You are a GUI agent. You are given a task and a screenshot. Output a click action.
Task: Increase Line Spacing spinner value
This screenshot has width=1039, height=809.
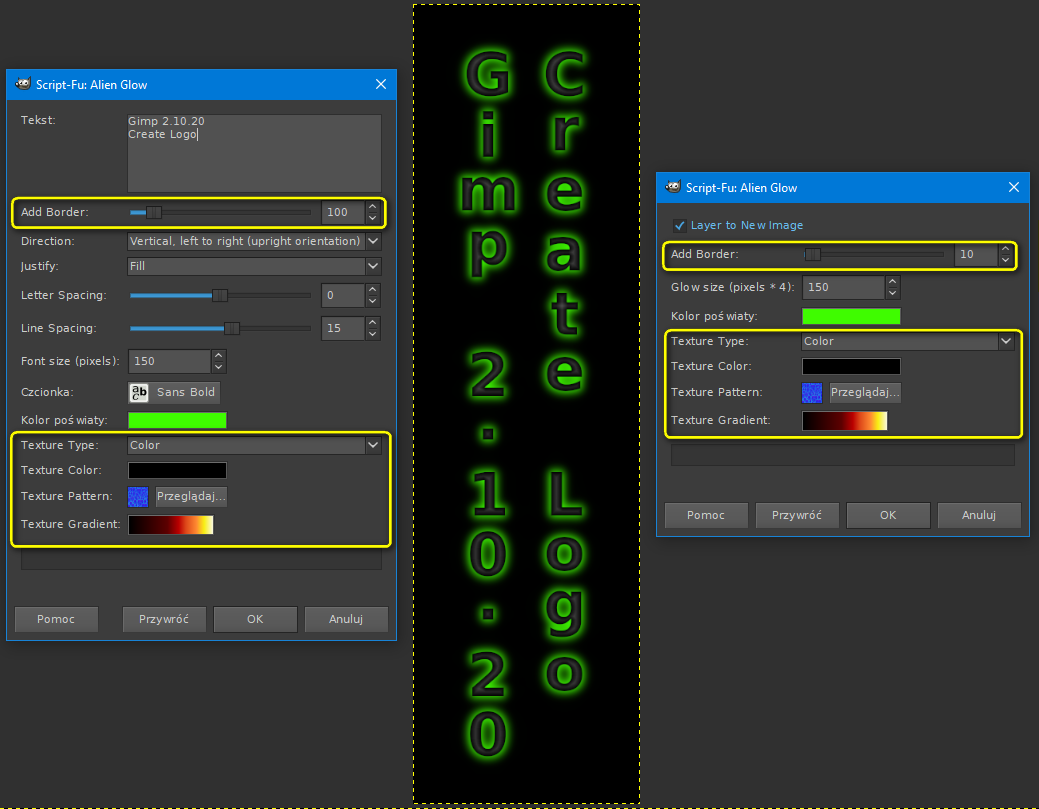372,323
